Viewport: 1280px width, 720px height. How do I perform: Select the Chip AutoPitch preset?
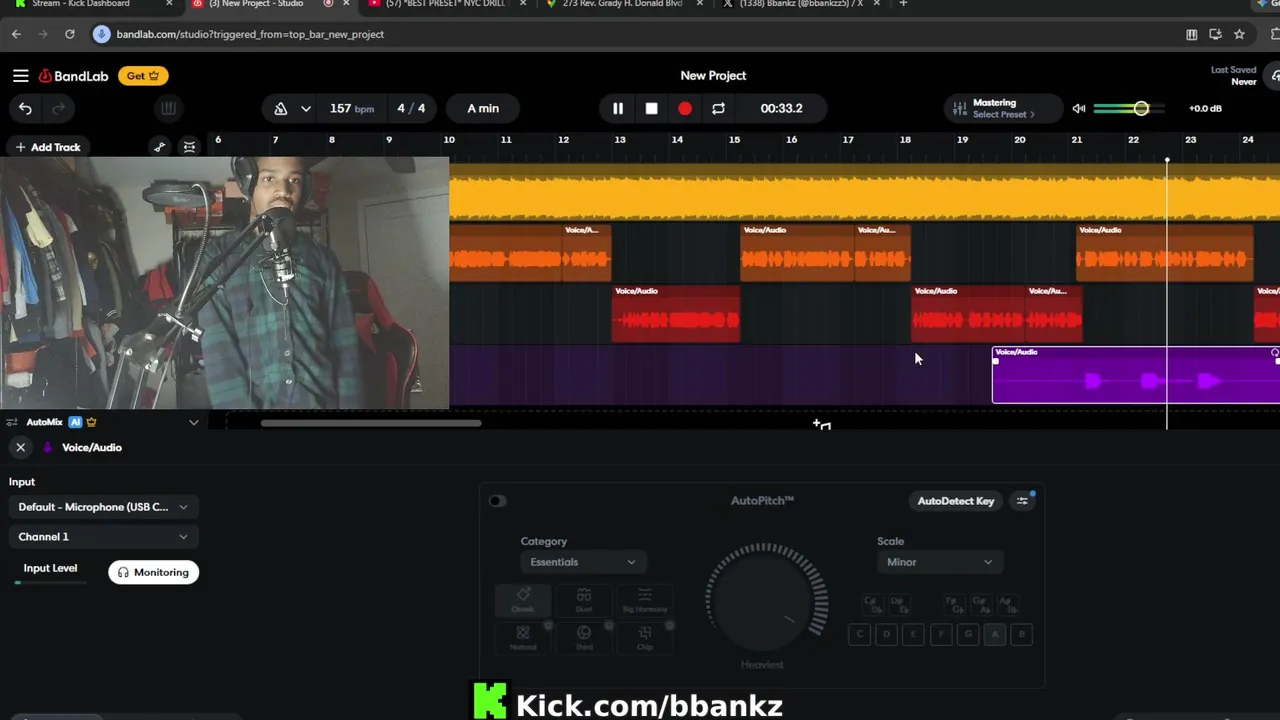pos(645,638)
